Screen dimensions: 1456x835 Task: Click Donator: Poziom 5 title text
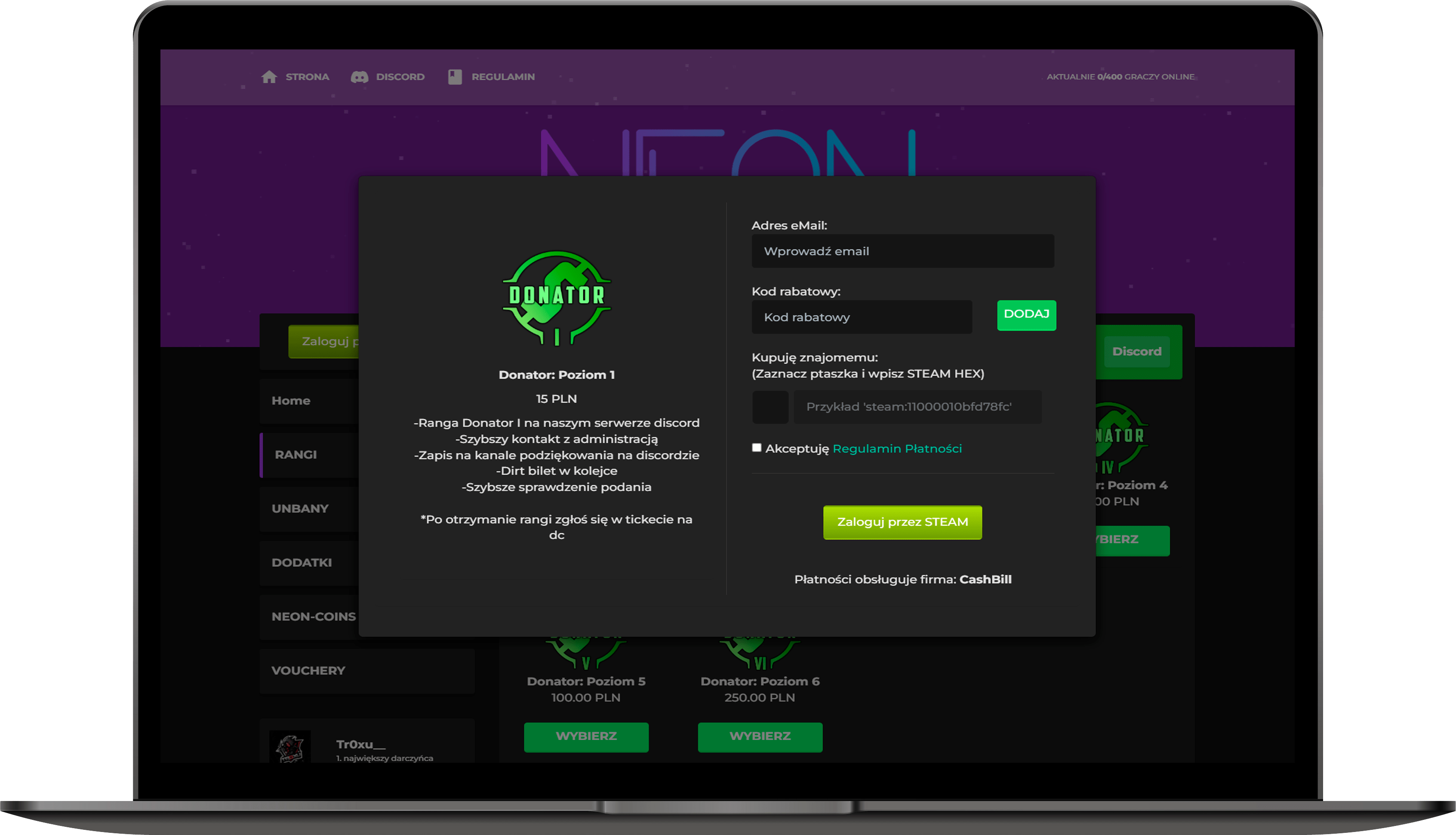586,682
